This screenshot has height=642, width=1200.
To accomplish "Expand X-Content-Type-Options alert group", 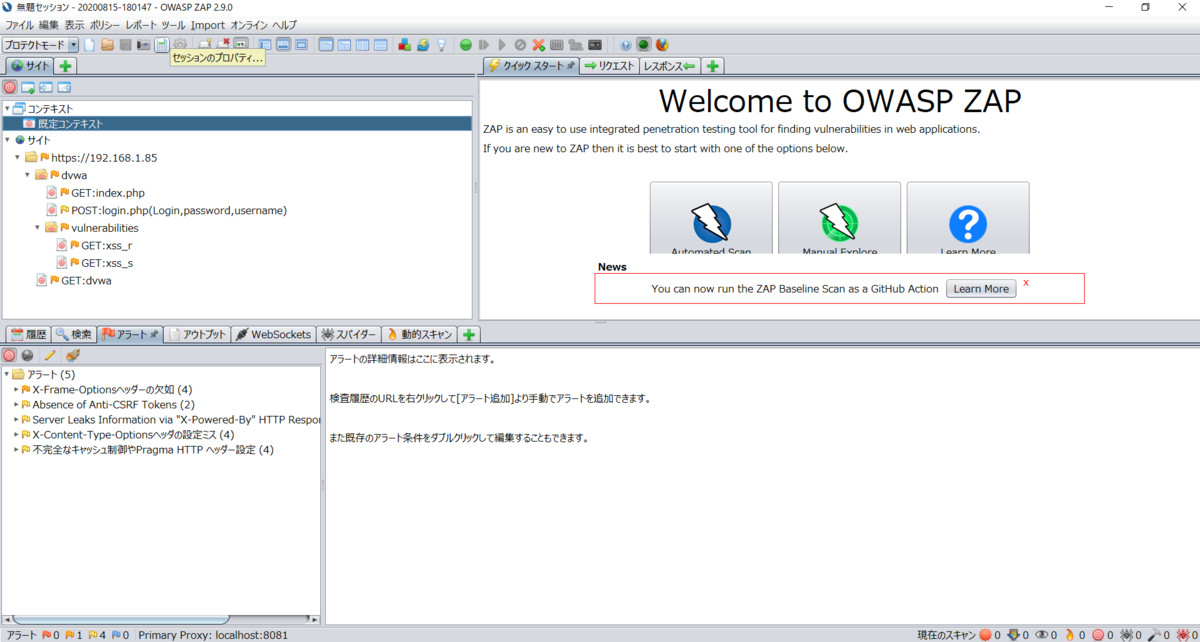I will [16, 435].
